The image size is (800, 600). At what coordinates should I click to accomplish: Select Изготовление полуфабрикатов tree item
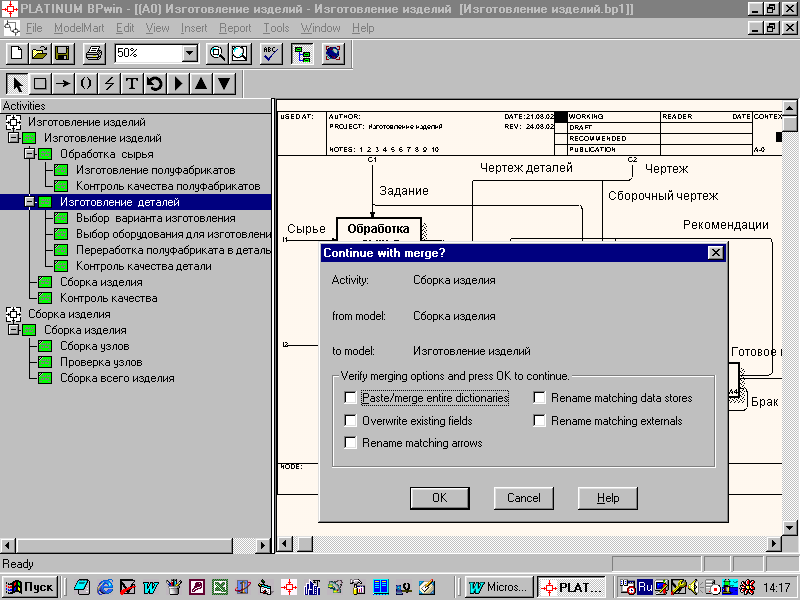(x=156, y=170)
